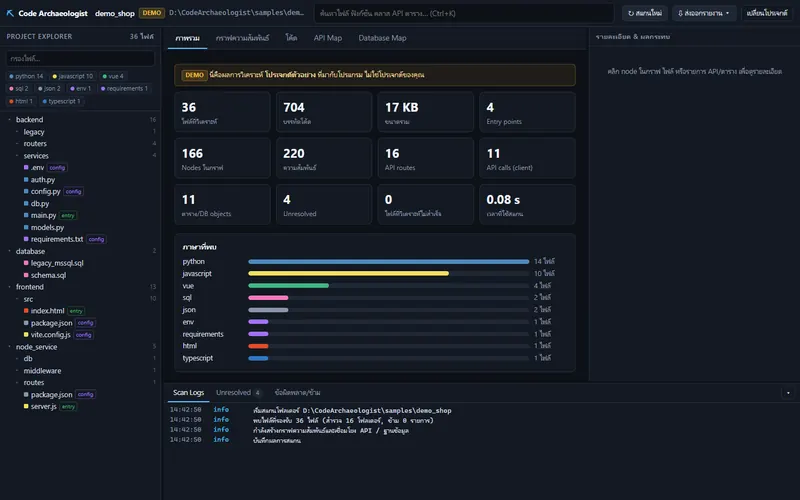The height and width of the screenshot is (500, 800).
Task: Collapse the frontend folder
Action: click(10, 287)
